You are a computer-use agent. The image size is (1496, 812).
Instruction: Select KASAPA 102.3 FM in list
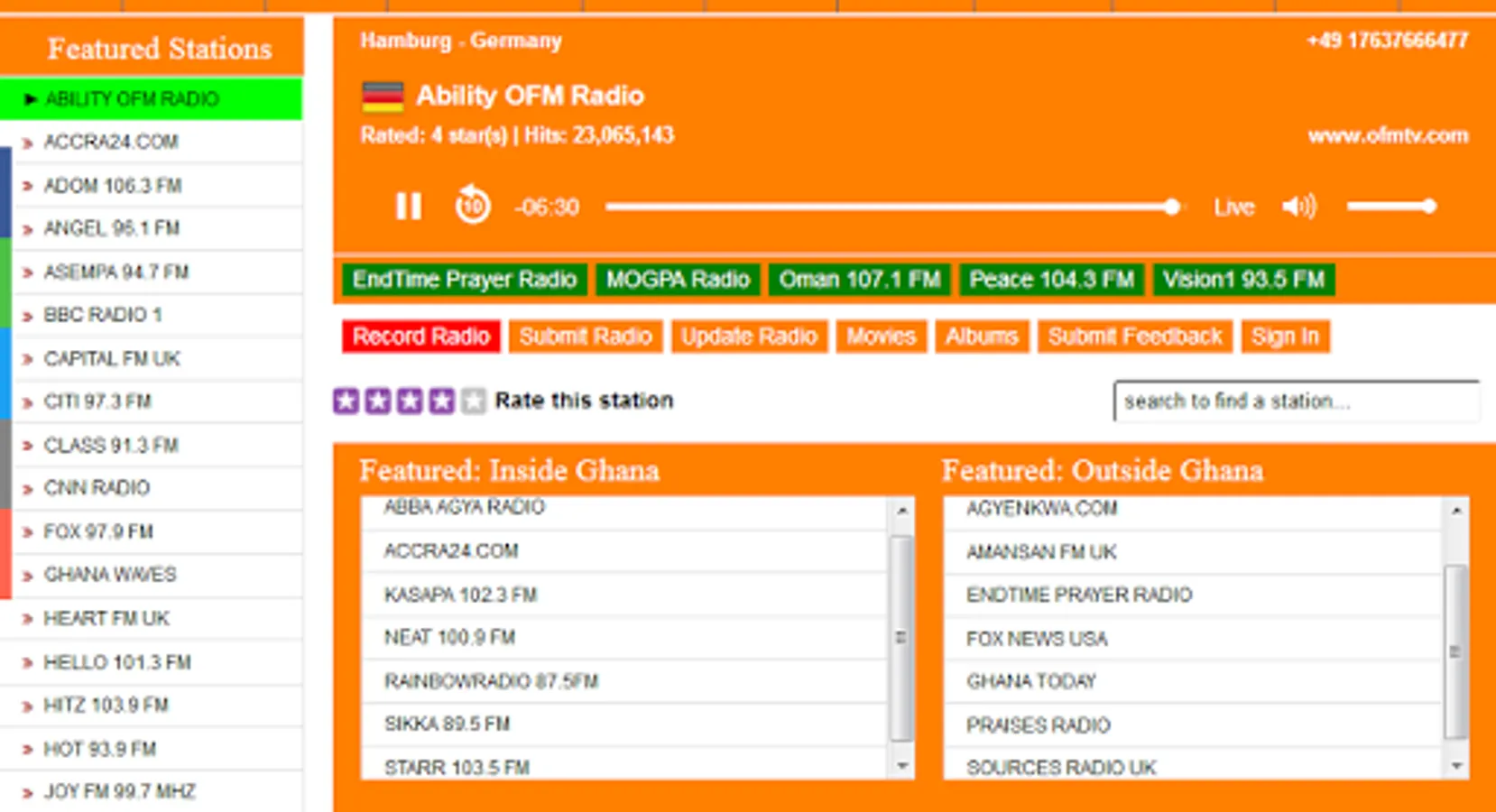624,595
